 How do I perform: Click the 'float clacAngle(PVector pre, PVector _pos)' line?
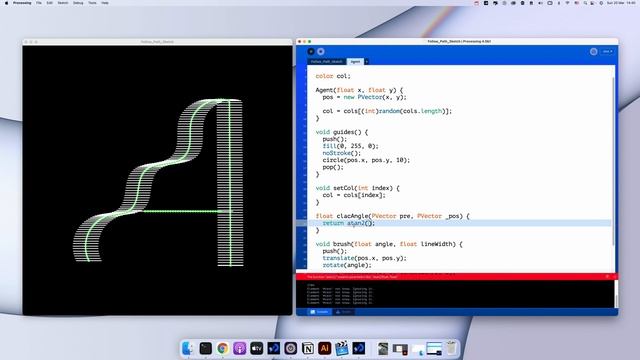(x=392, y=216)
